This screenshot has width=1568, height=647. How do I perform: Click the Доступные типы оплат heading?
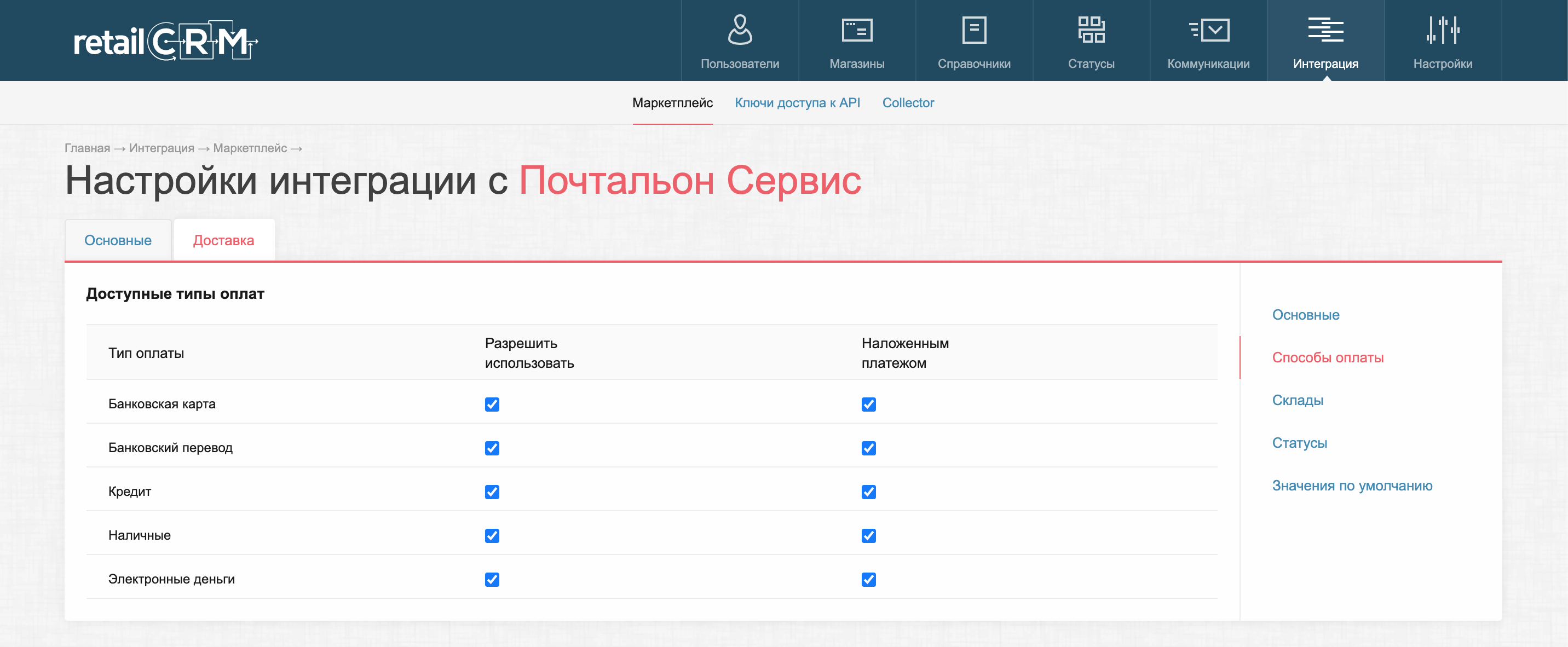pyautogui.click(x=175, y=294)
